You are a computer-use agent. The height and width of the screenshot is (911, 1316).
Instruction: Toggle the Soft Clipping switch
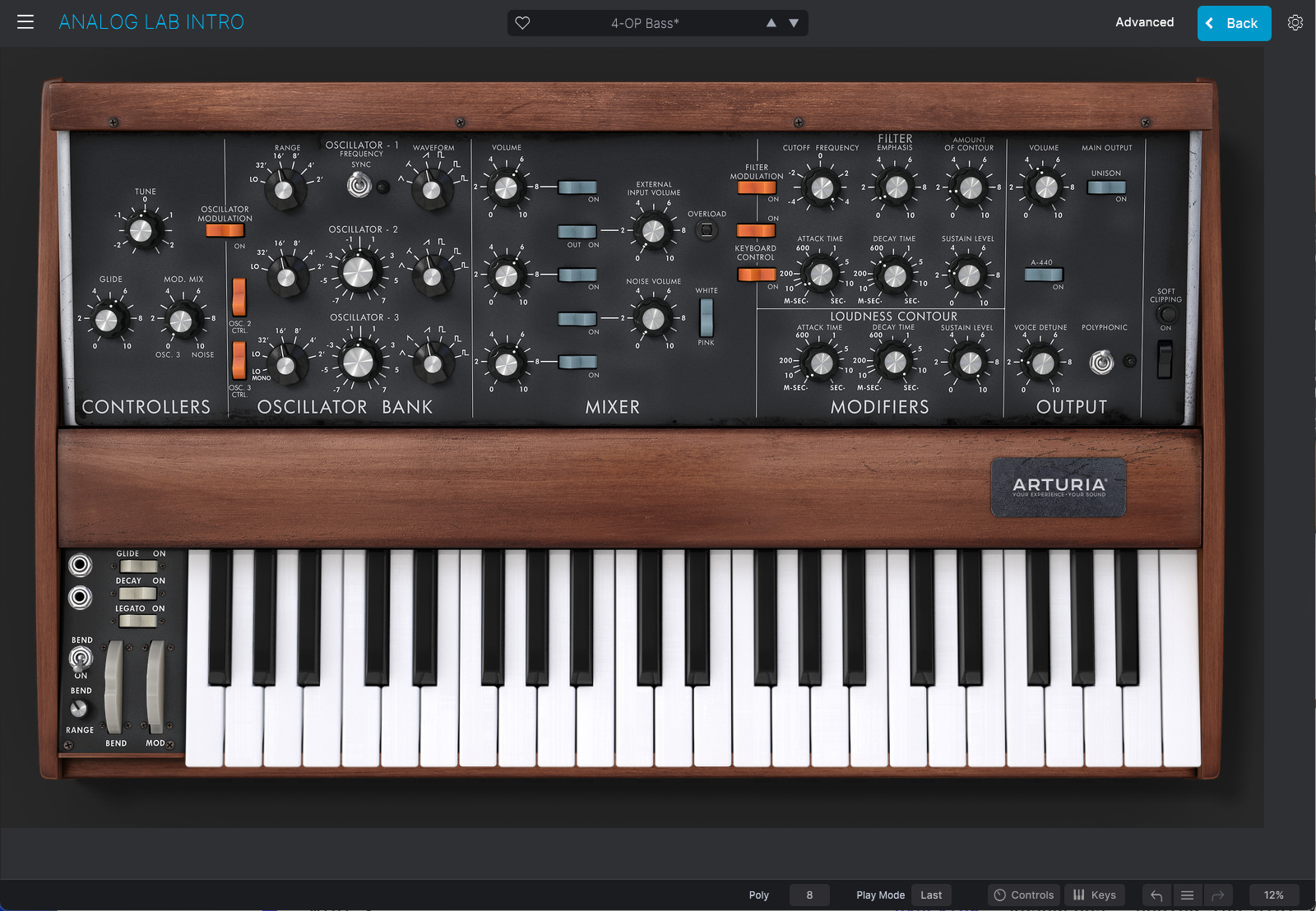coord(1165,359)
